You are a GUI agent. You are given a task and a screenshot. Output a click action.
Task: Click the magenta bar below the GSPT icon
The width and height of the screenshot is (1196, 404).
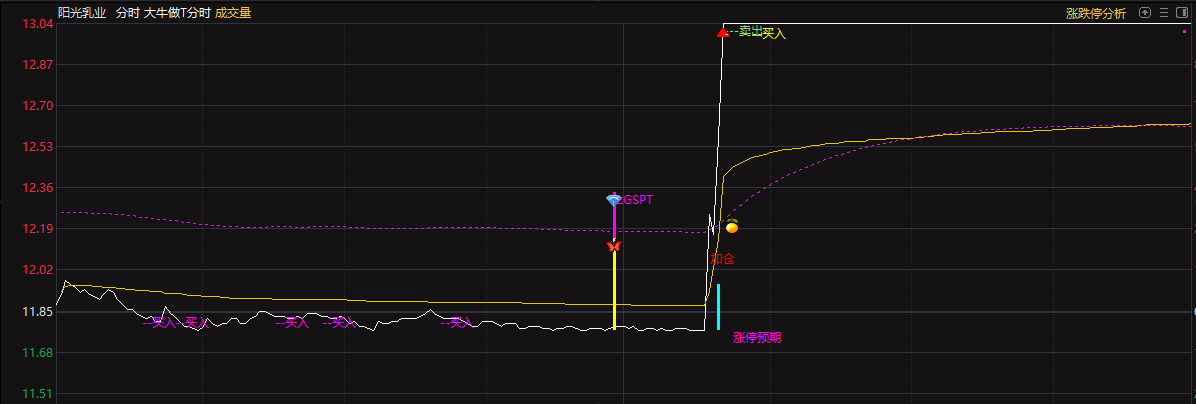click(614, 223)
